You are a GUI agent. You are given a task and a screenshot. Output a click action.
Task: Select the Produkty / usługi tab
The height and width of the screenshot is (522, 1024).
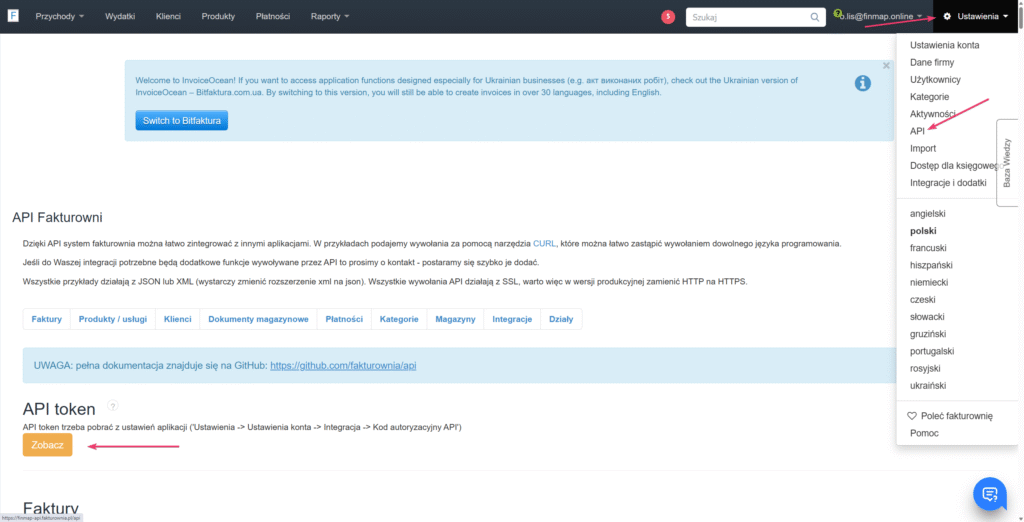pyautogui.click(x=113, y=319)
